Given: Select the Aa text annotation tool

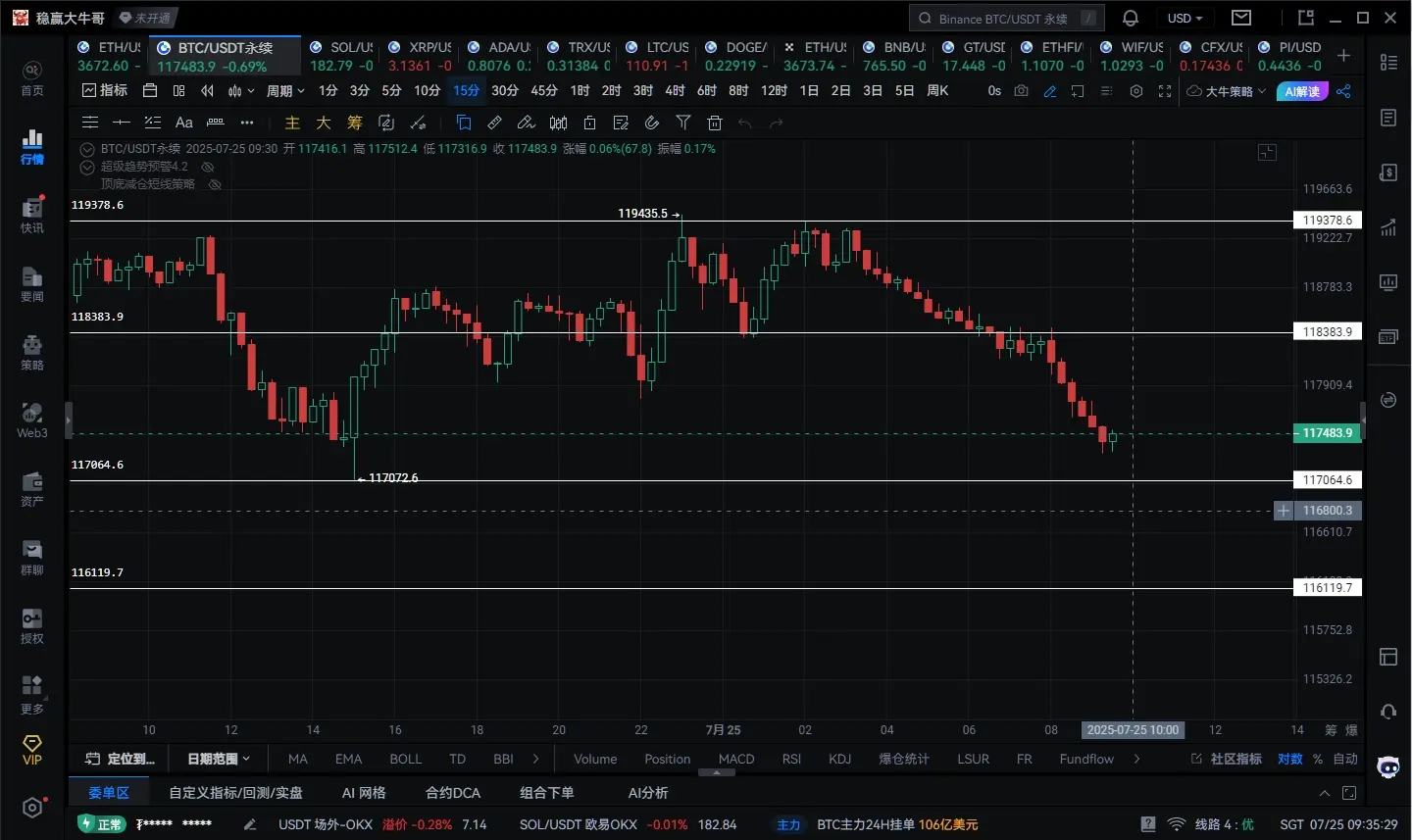Looking at the screenshot, I should point(183,123).
